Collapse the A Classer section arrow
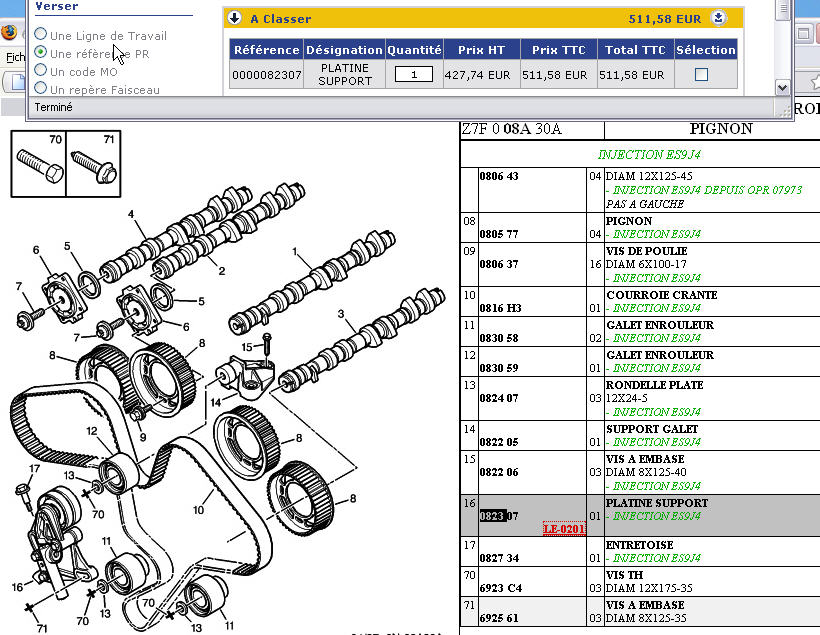This screenshot has height=635, width=820. 235,18
